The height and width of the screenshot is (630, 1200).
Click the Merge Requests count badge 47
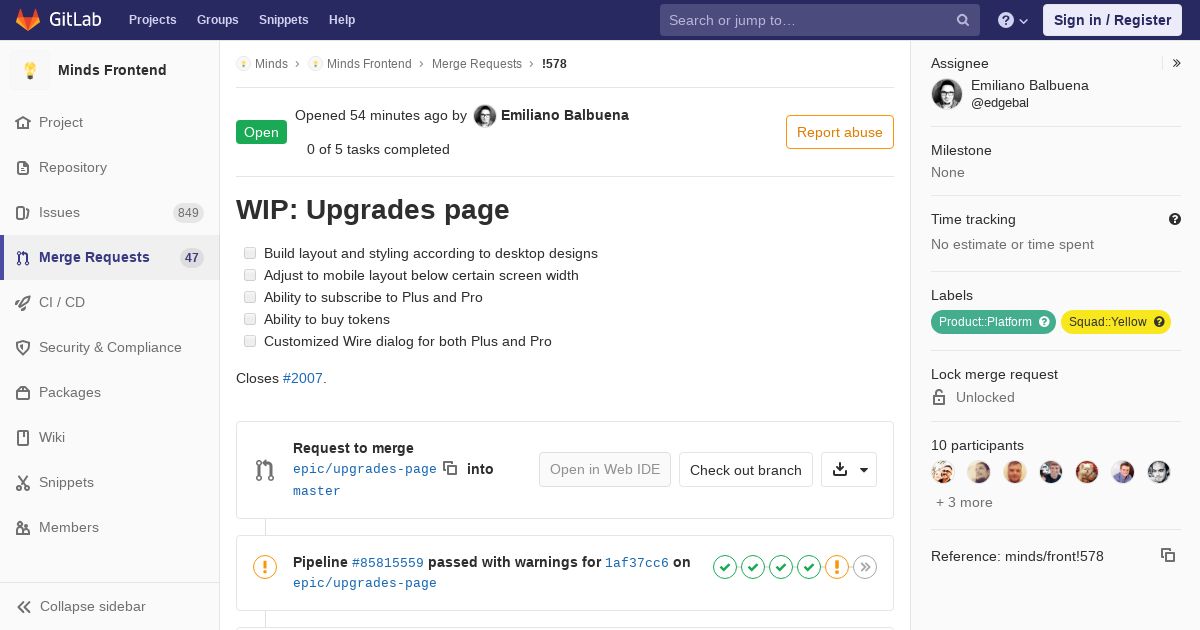pos(192,257)
